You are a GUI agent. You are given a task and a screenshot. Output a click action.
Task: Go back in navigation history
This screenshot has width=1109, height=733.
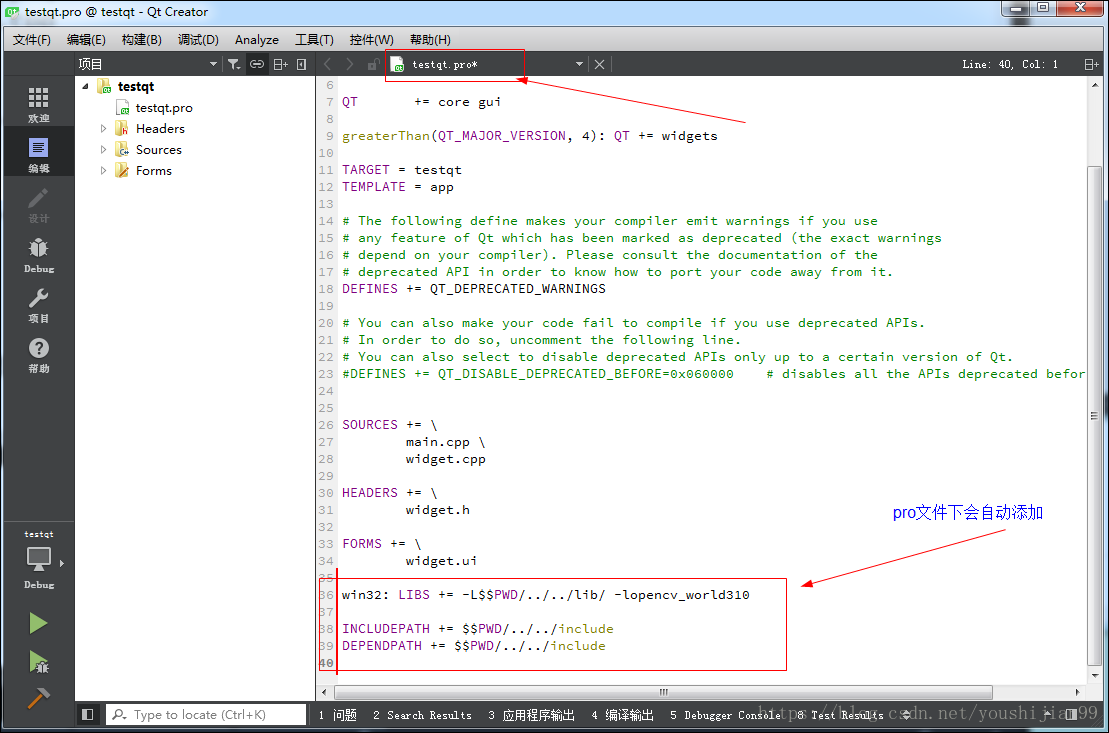click(x=327, y=64)
